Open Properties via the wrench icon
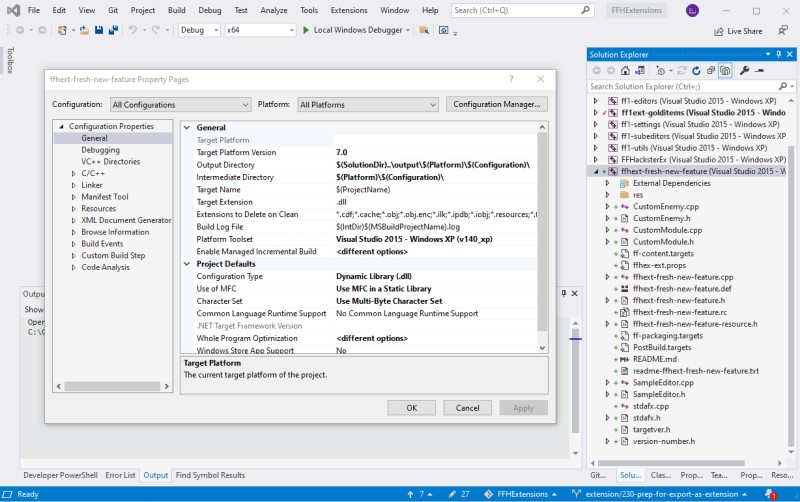The width and height of the screenshot is (800, 502). [744, 70]
